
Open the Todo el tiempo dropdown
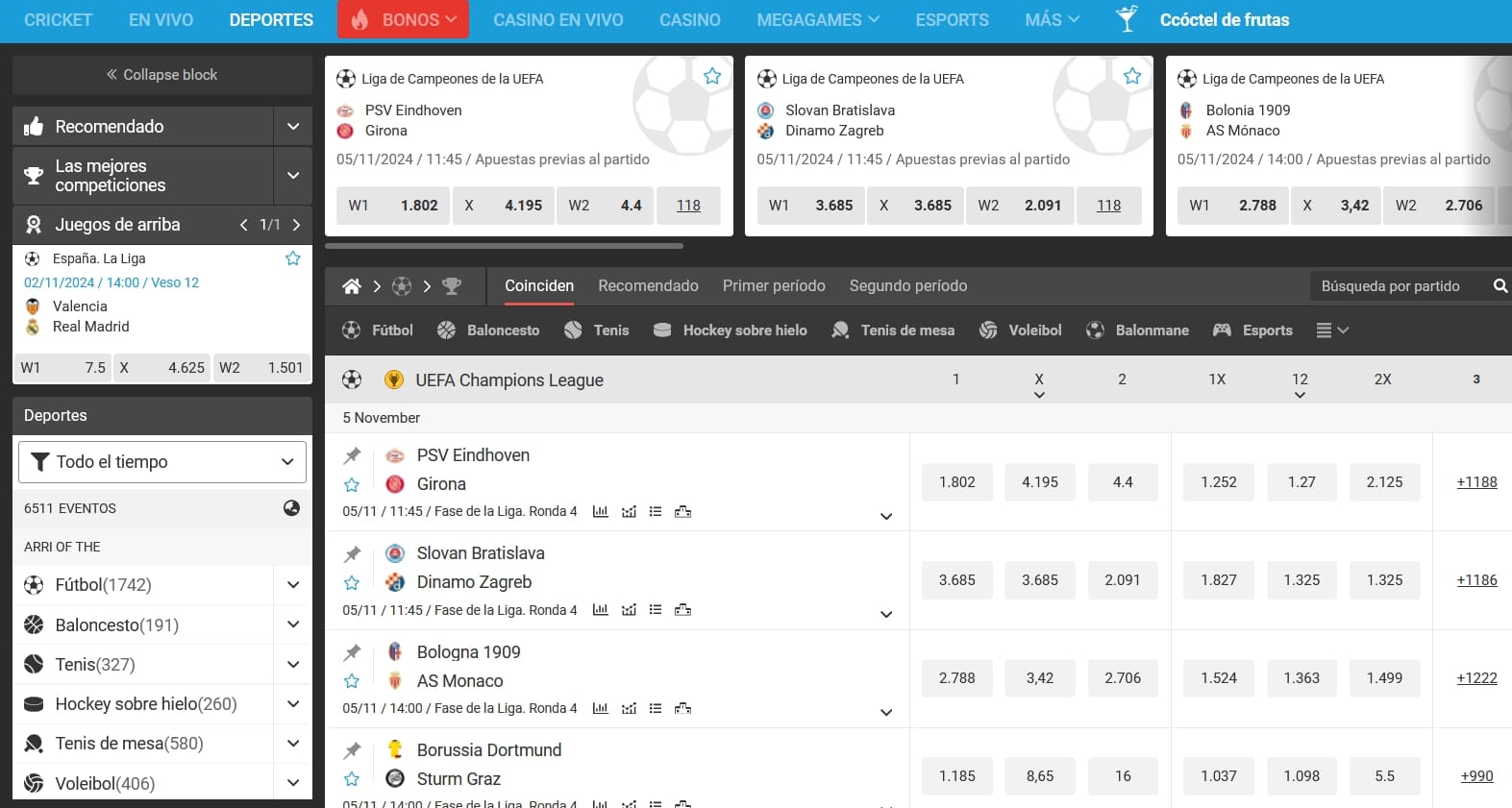click(x=162, y=462)
